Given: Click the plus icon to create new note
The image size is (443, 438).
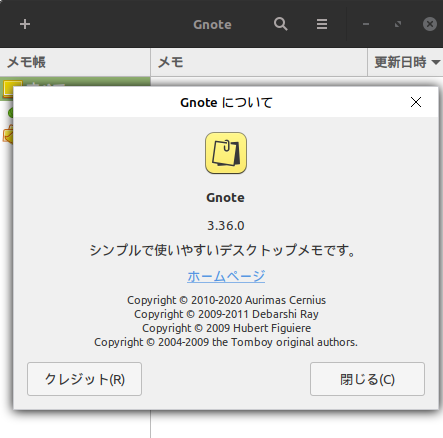Looking at the screenshot, I should click(x=25, y=24).
